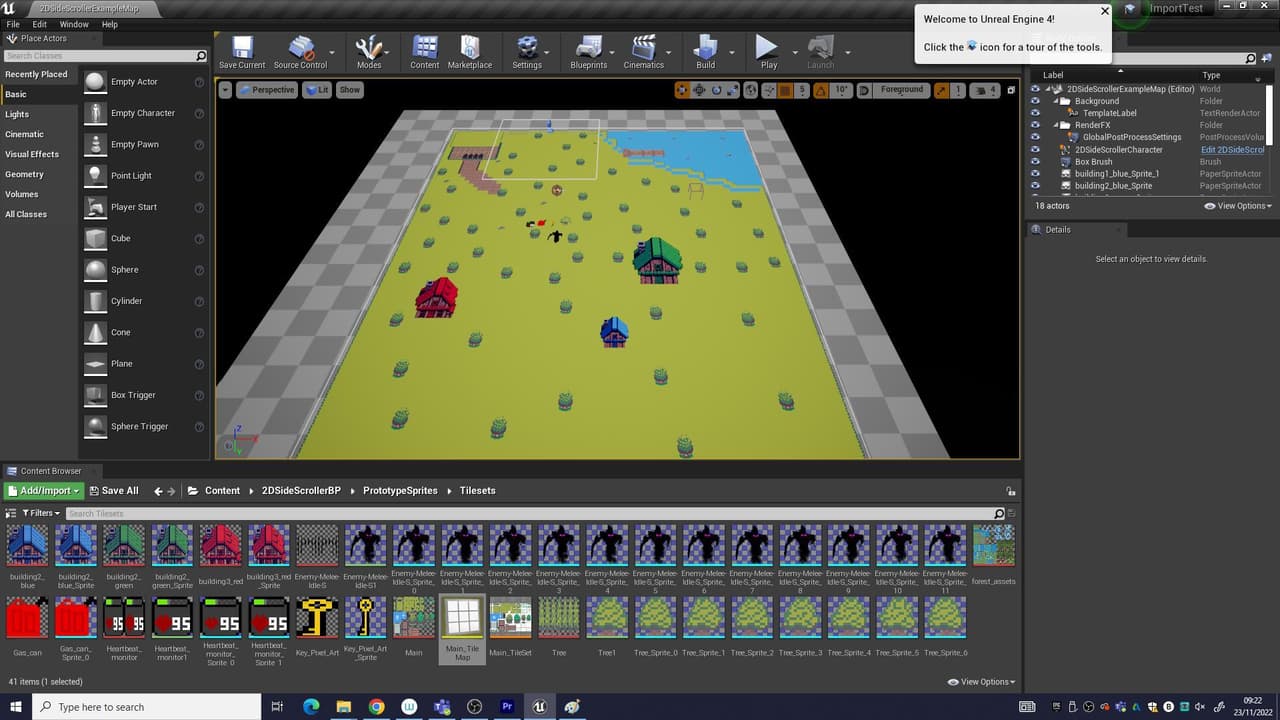Open the Perspective view mode dropdown

pos(266,90)
